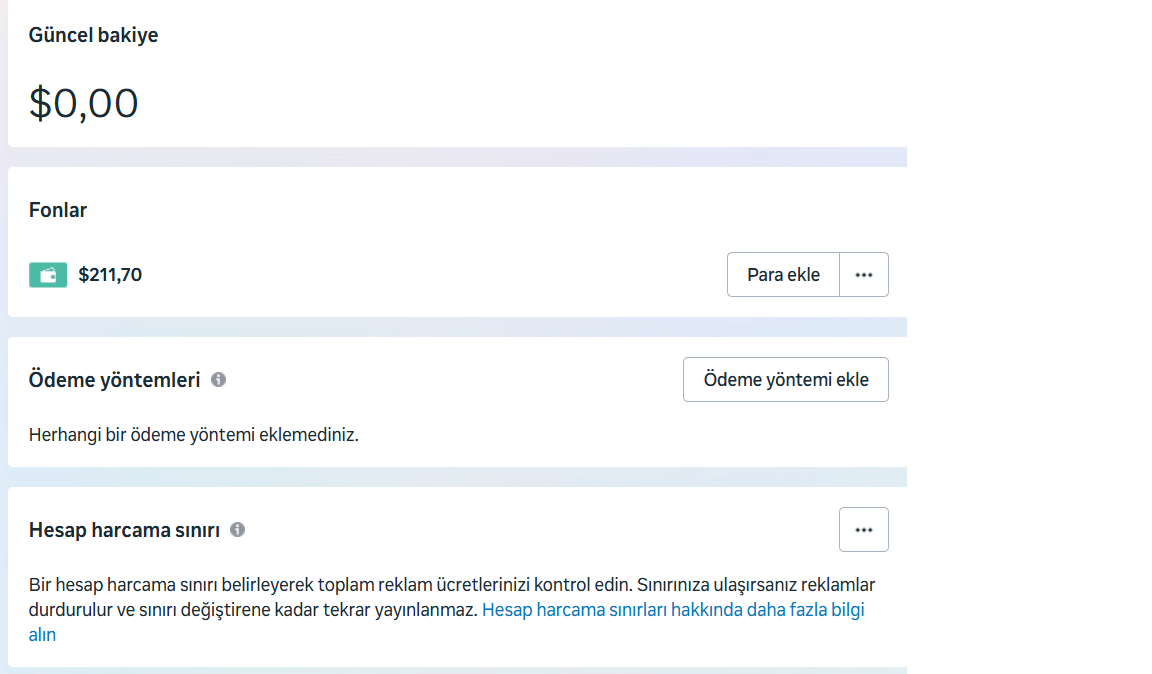Click the word 'alın' ending the link
Viewport: 1152px width, 674px height.
click(x=42, y=635)
